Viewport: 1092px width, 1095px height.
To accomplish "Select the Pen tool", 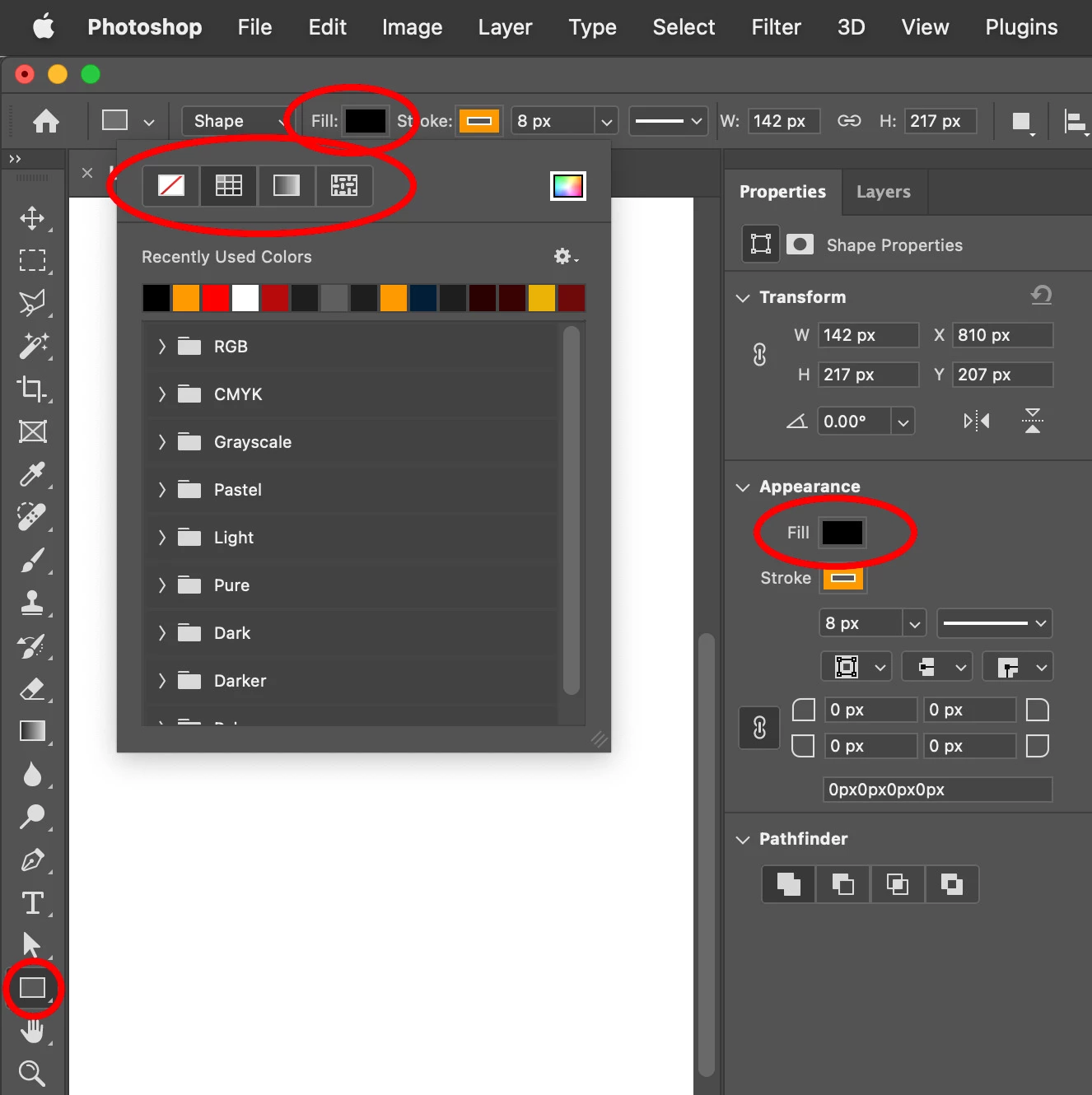I will [32, 860].
